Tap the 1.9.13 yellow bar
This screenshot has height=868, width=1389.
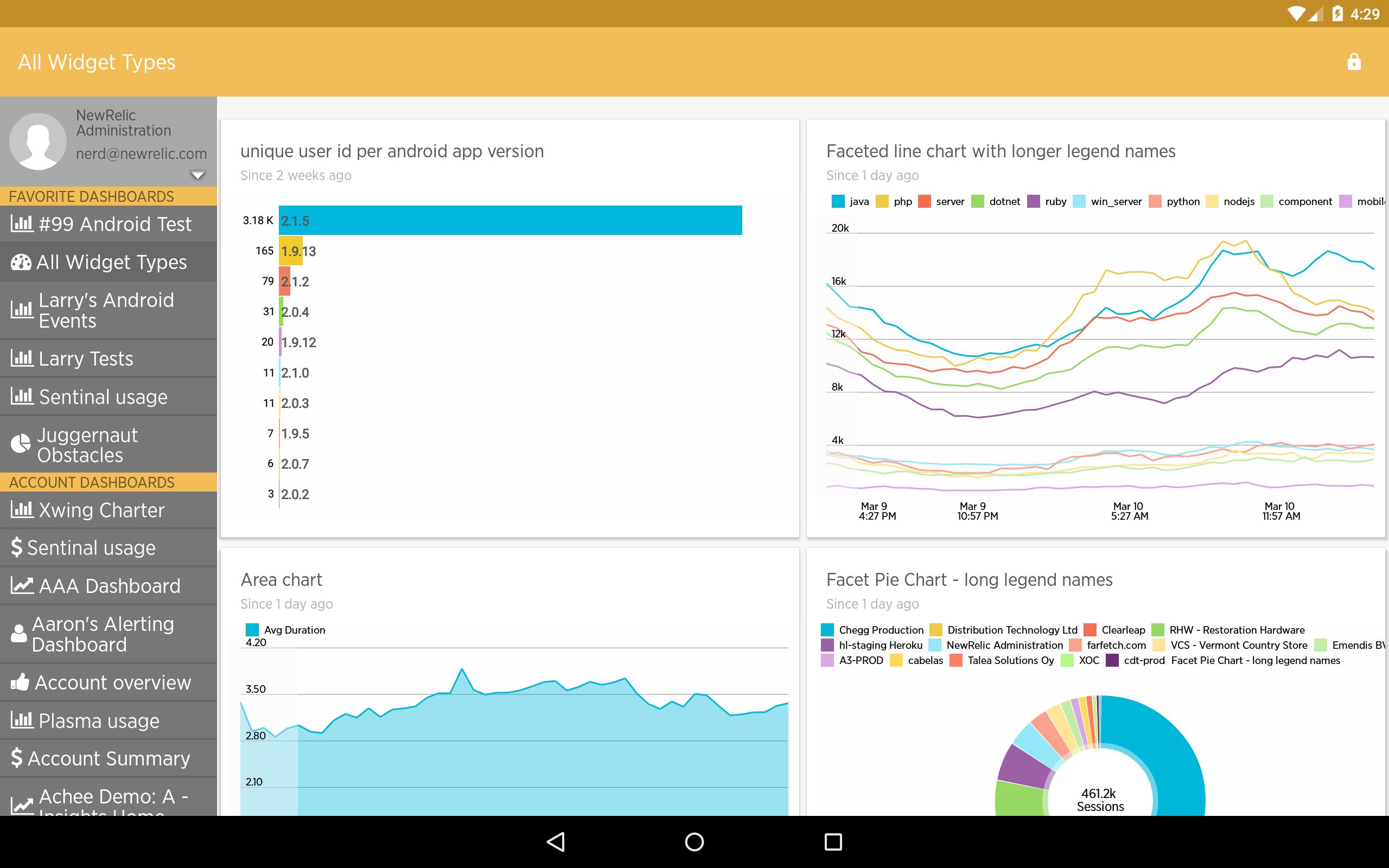(290, 250)
